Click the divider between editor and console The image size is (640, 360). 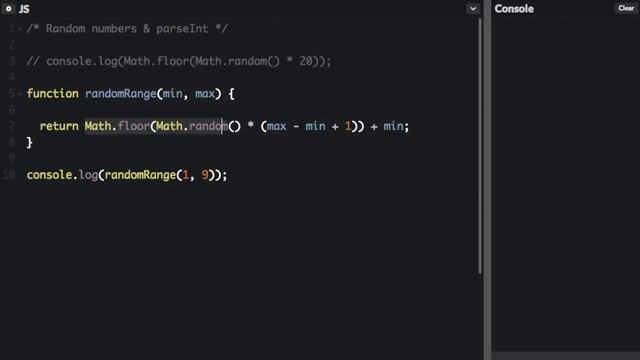click(x=487, y=180)
